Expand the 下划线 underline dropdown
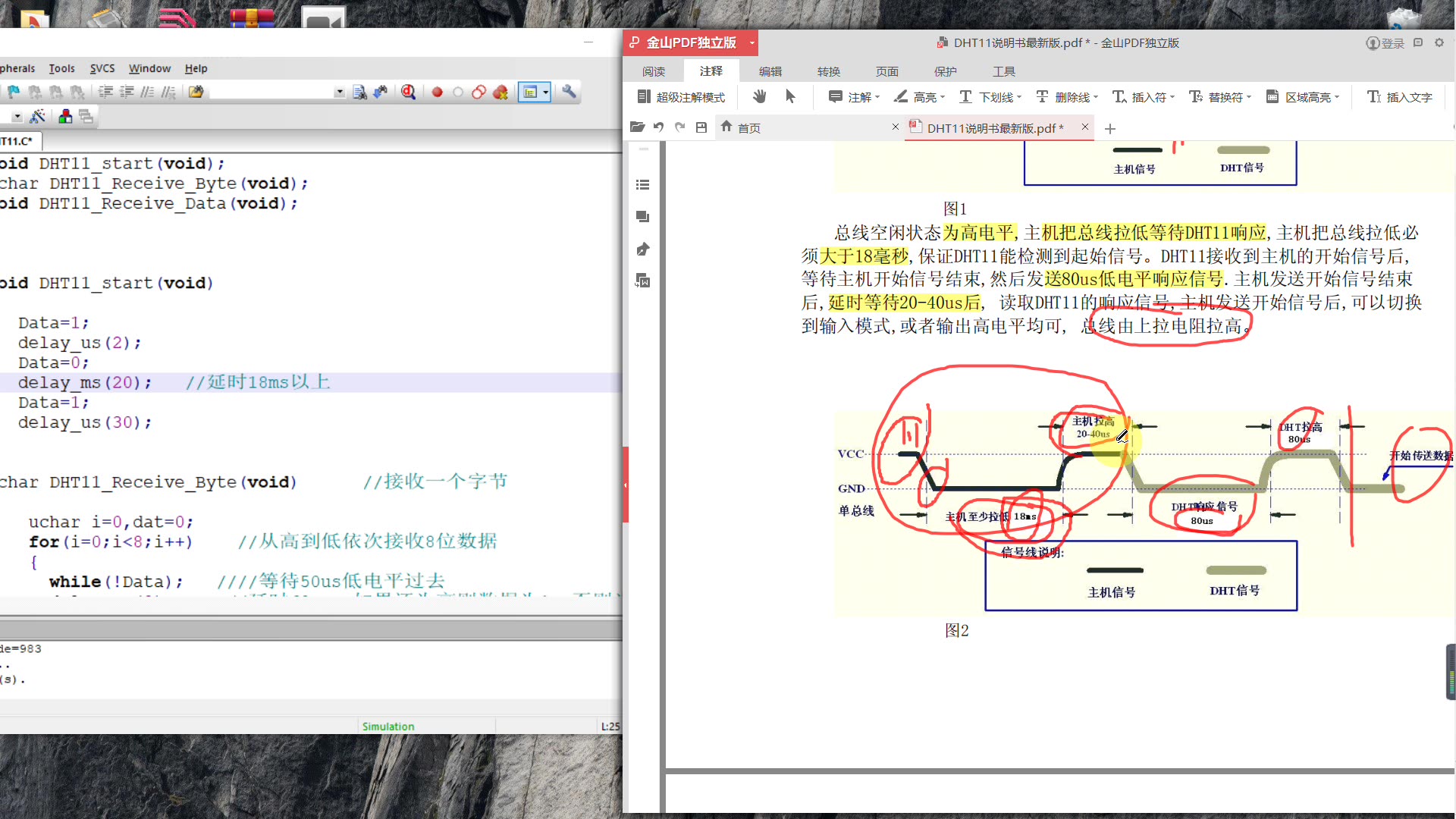Image resolution: width=1456 pixels, height=819 pixels. [x=1018, y=97]
